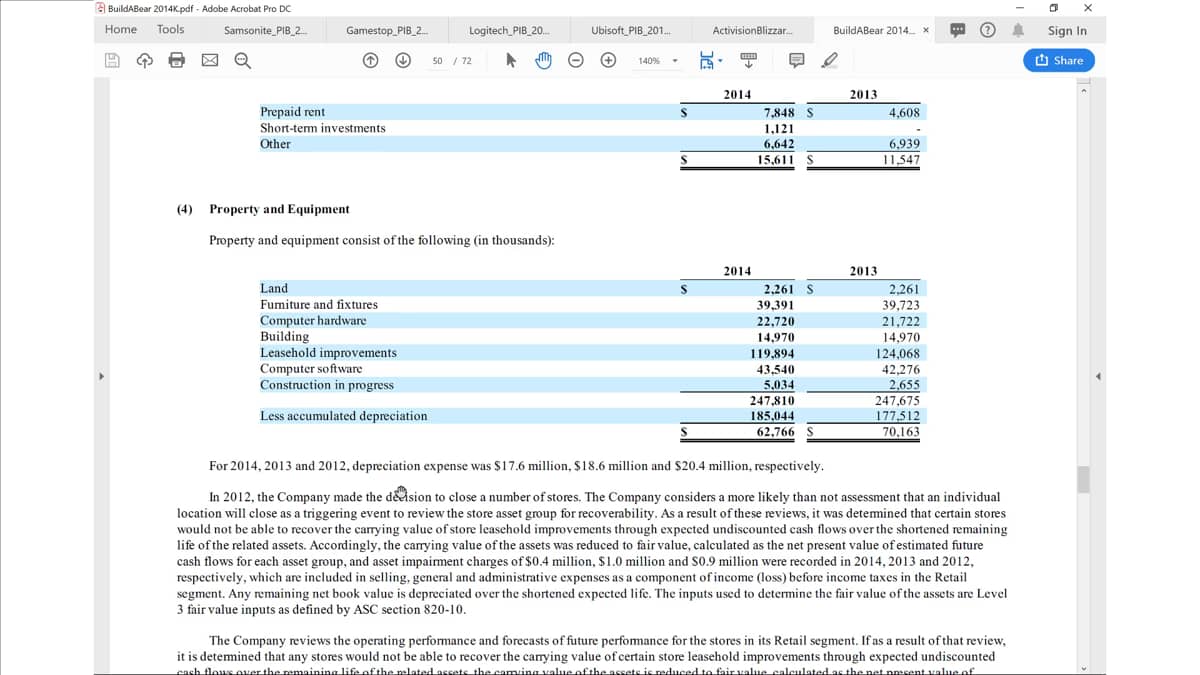
Task: Select the highlight pen tool
Action: 829,61
